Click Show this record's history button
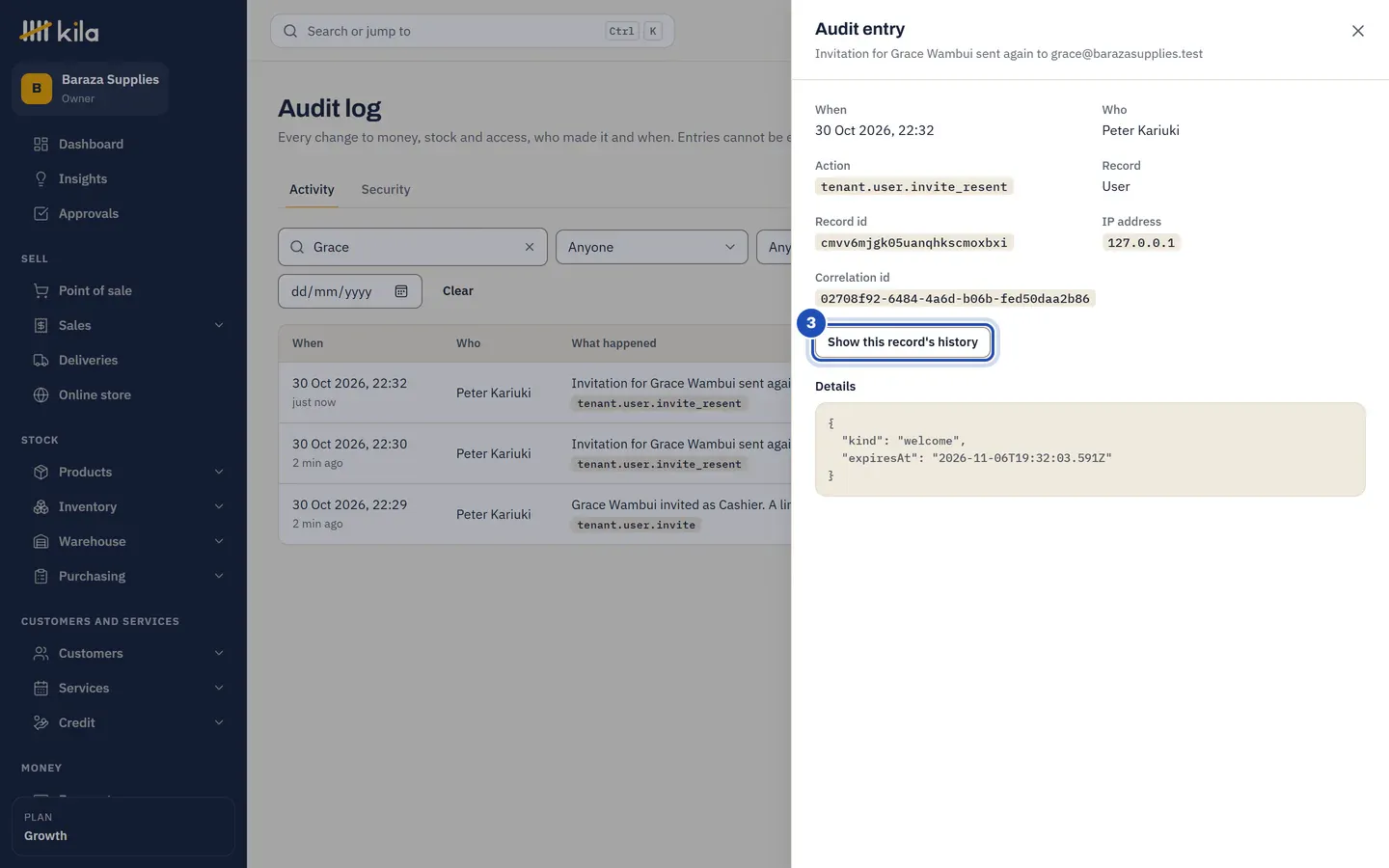The width and height of the screenshot is (1389, 868). (x=903, y=342)
